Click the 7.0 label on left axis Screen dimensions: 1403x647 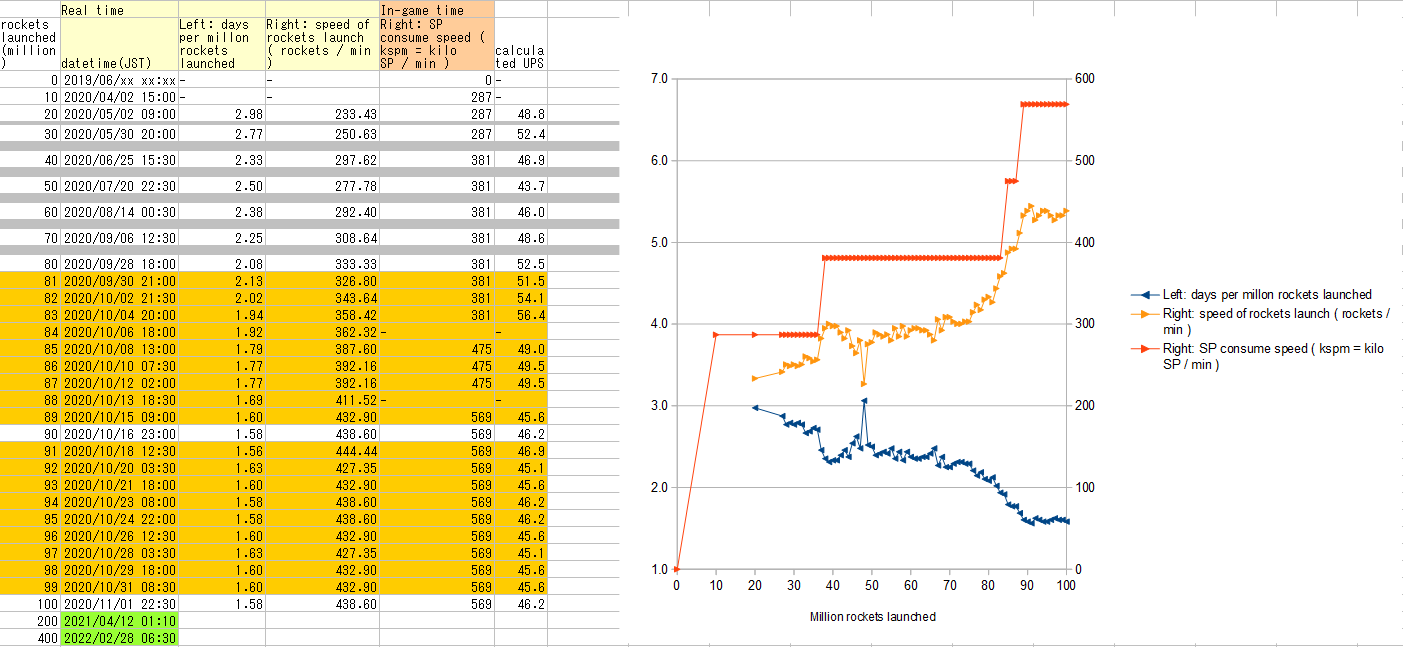pyautogui.click(x=656, y=79)
